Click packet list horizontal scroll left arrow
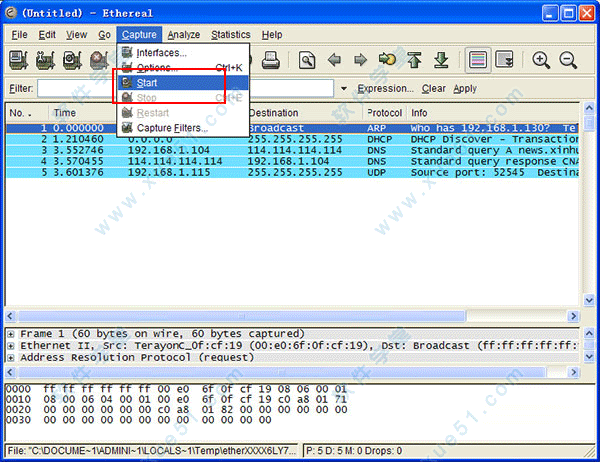 point(10,316)
